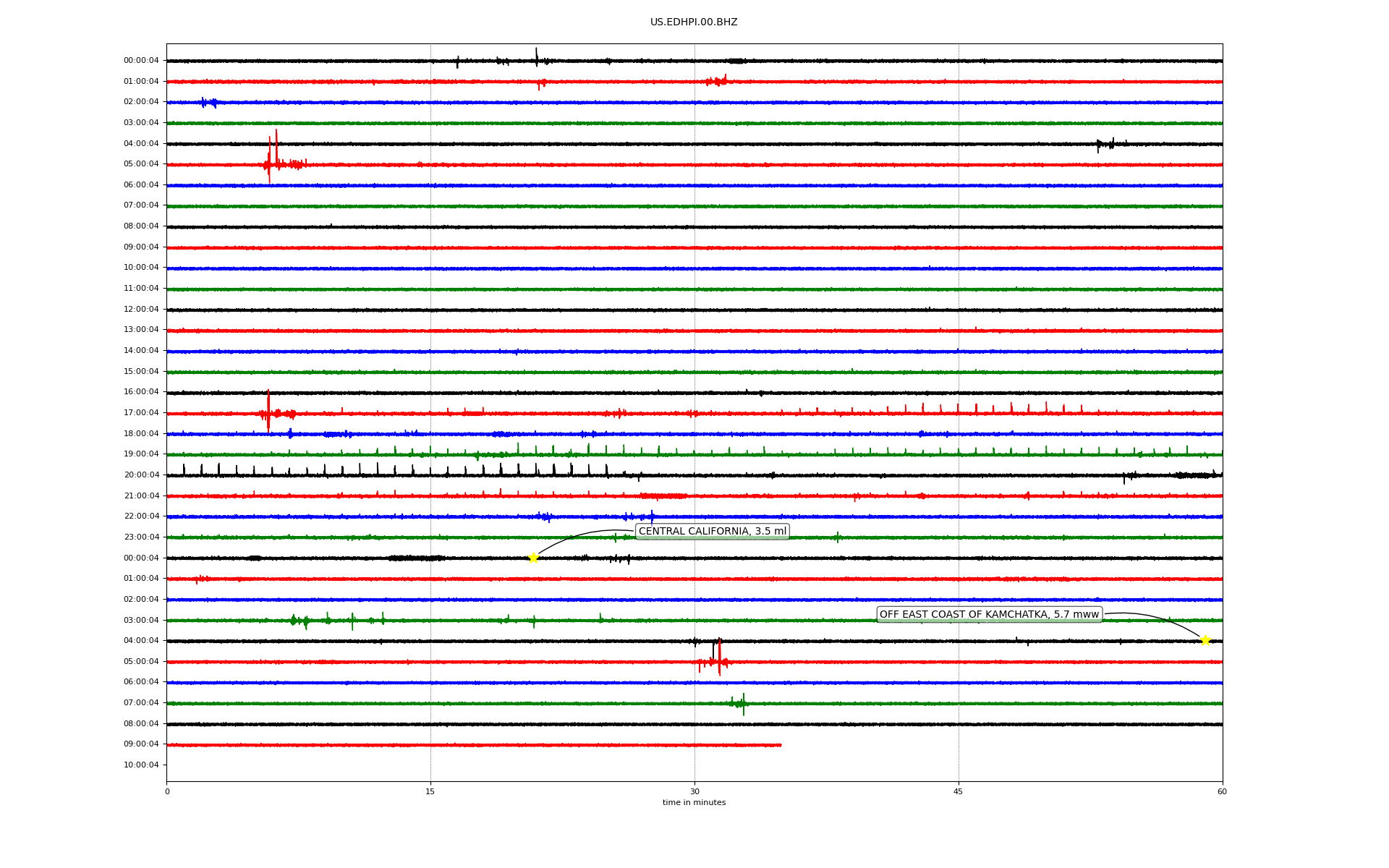Click the plot title US.EDHPI.00.BHZ

tap(694, 22)
